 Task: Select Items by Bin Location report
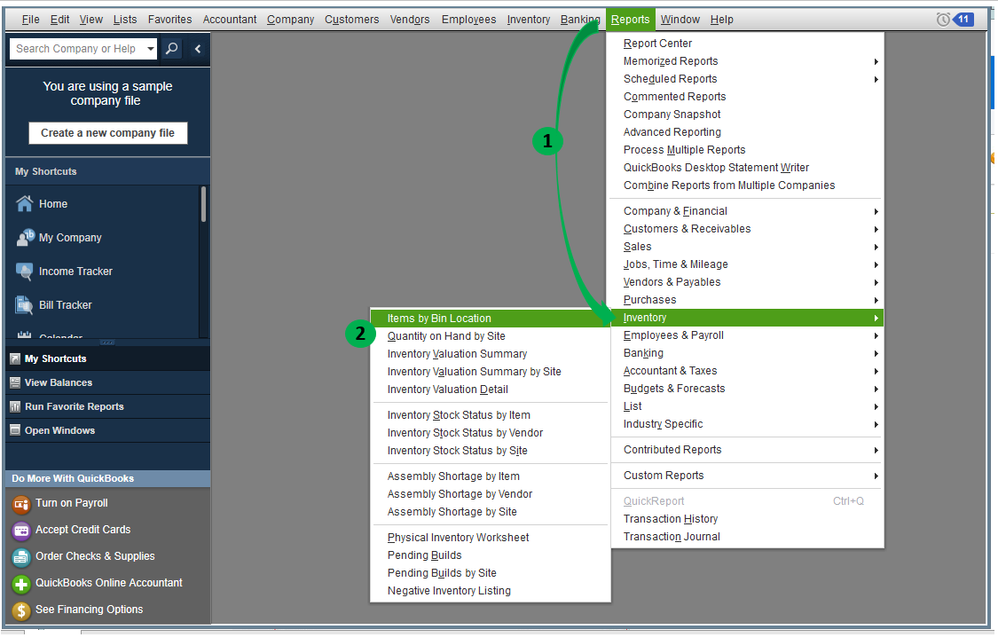pos(490,318)
